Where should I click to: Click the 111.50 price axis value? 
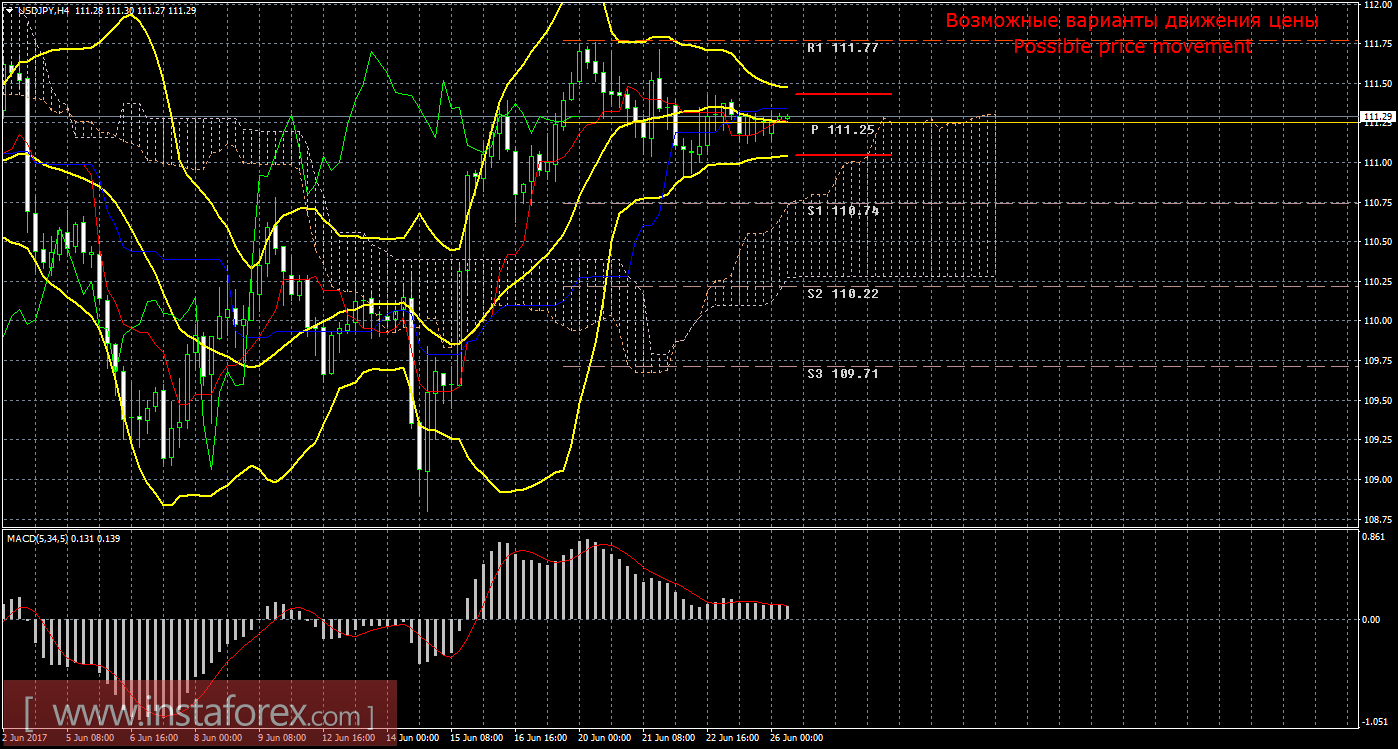(x=1378, y=84)
